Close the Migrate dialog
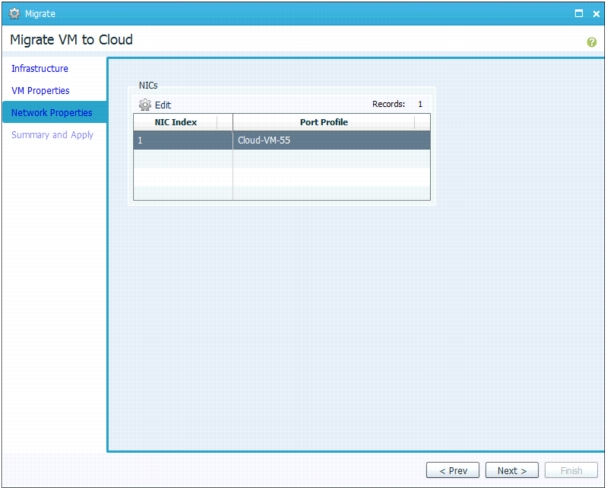Viewport: 608px width, 490px height. click(x=596, y=14)
